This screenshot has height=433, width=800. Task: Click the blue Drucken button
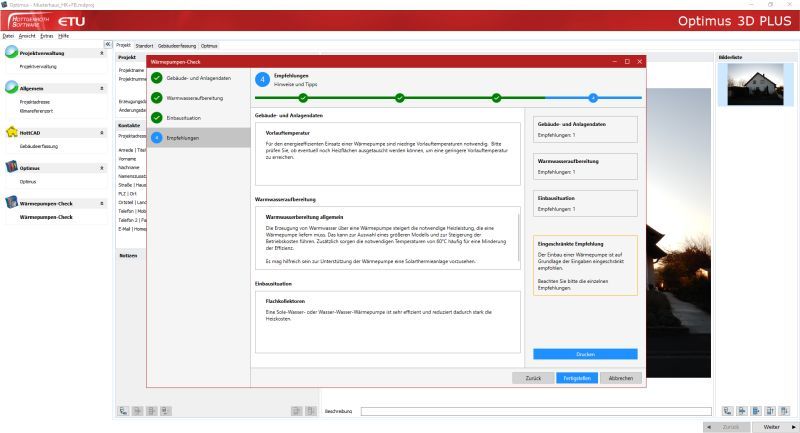[585, 354]
